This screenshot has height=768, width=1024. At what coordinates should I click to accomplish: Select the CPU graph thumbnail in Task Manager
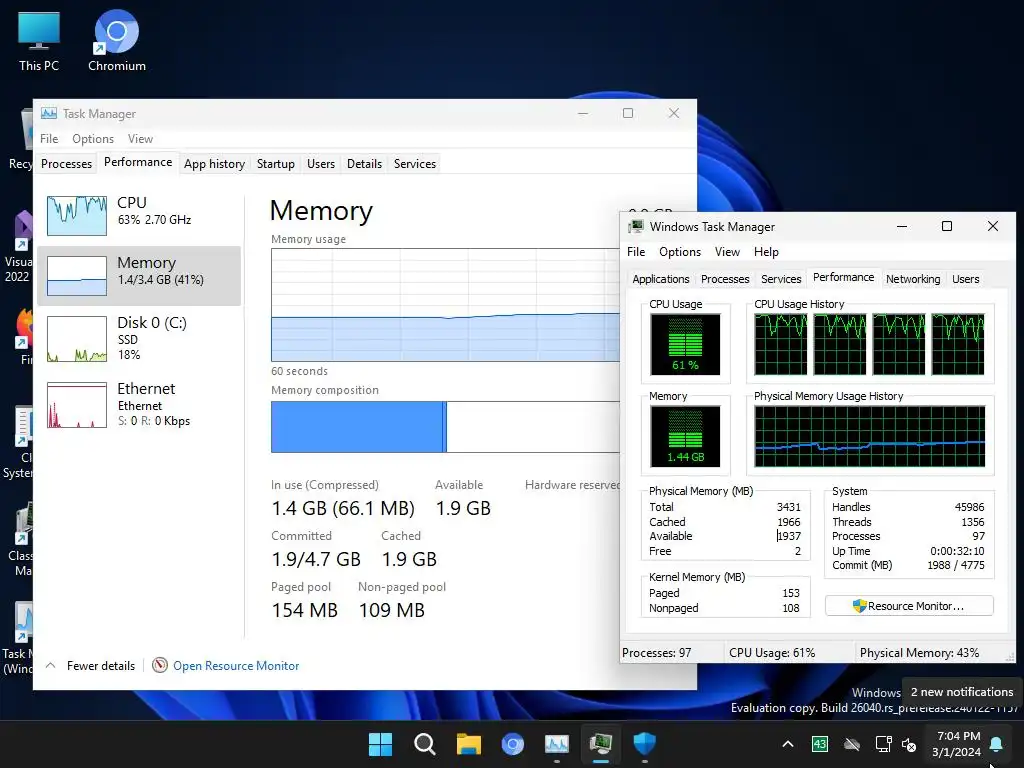point(77,216)
